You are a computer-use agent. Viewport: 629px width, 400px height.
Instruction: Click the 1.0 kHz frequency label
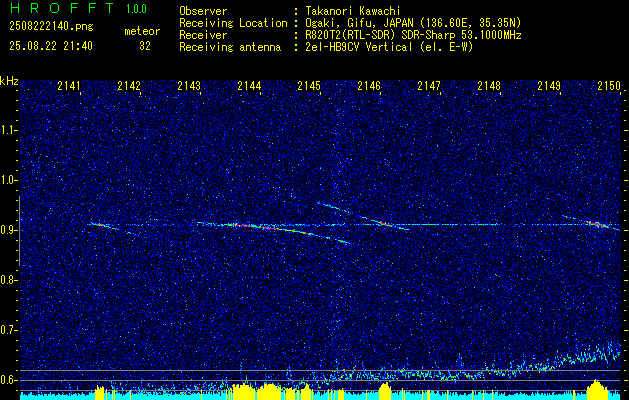pos(8,180)
